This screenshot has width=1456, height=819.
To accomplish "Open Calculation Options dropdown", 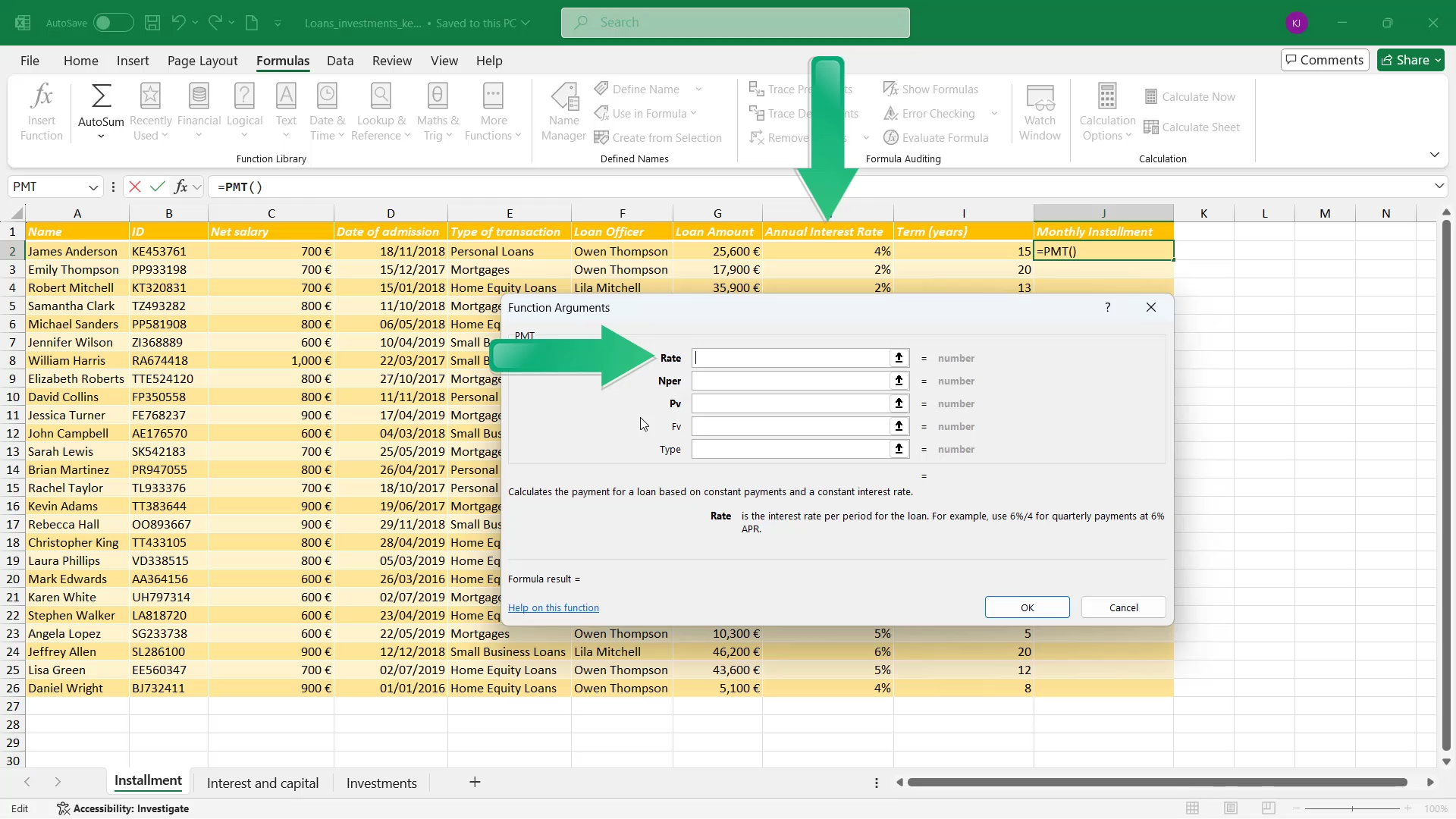I will [x=1107, y=112].
